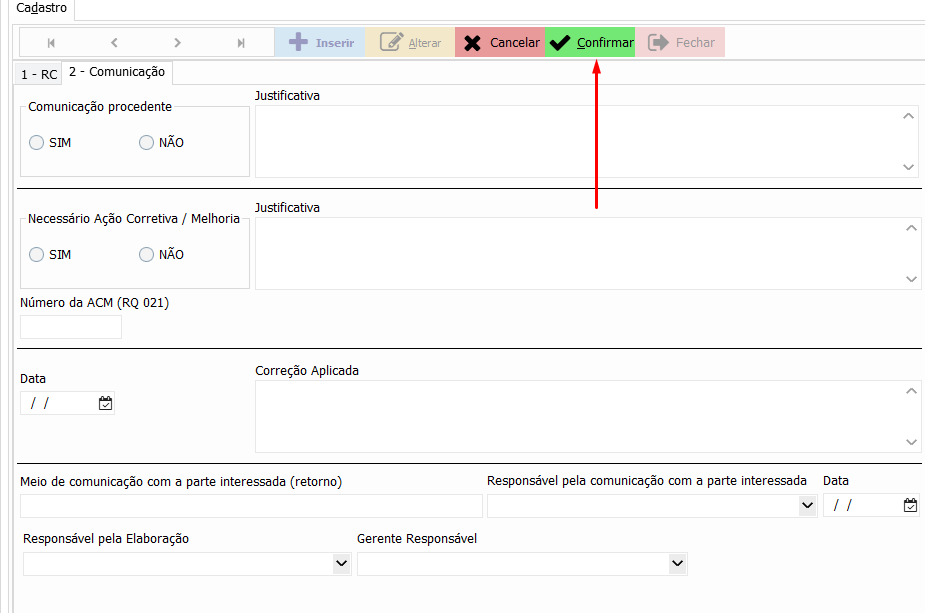Click the Número da ACM input field
925x613 pixels.
[71, 327]
